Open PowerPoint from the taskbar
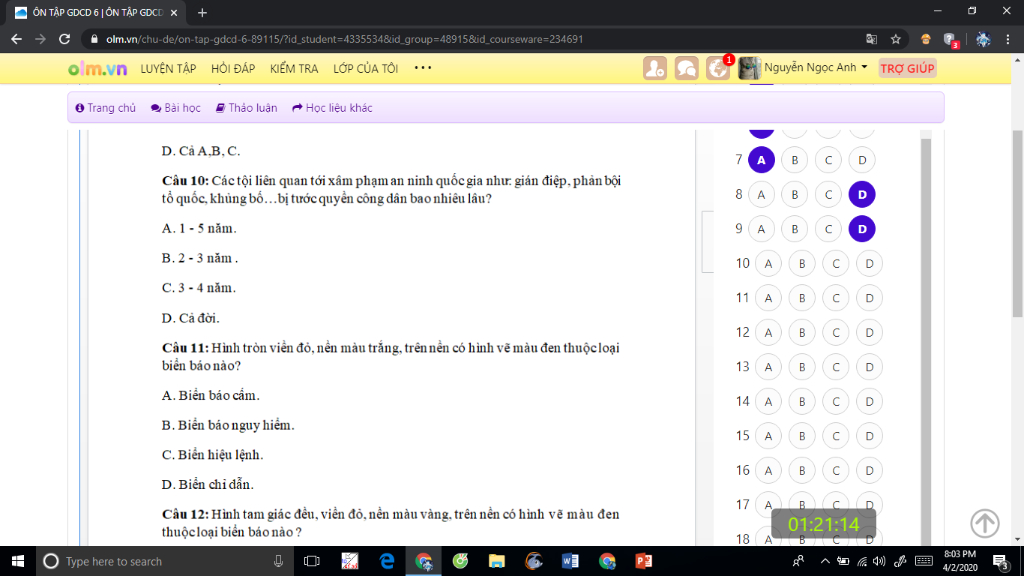Viewport: 1024px width, 576px height. click(643, 561)
